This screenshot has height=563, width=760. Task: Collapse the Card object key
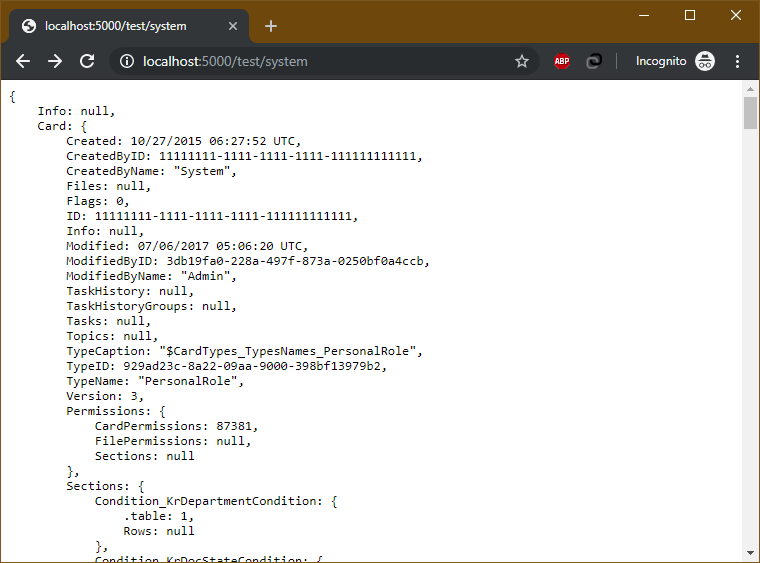(x=54, y=126)
